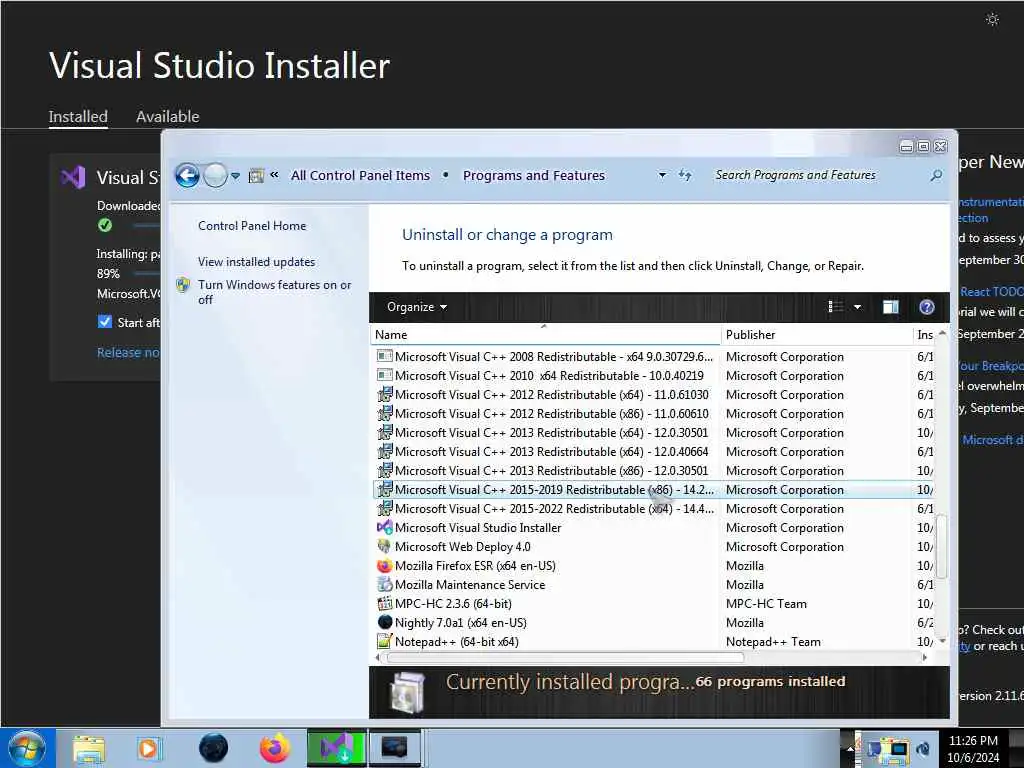Toggle the preview pane icon
Viewport: 1024px width, 768px height.
(x=890, y=307)
